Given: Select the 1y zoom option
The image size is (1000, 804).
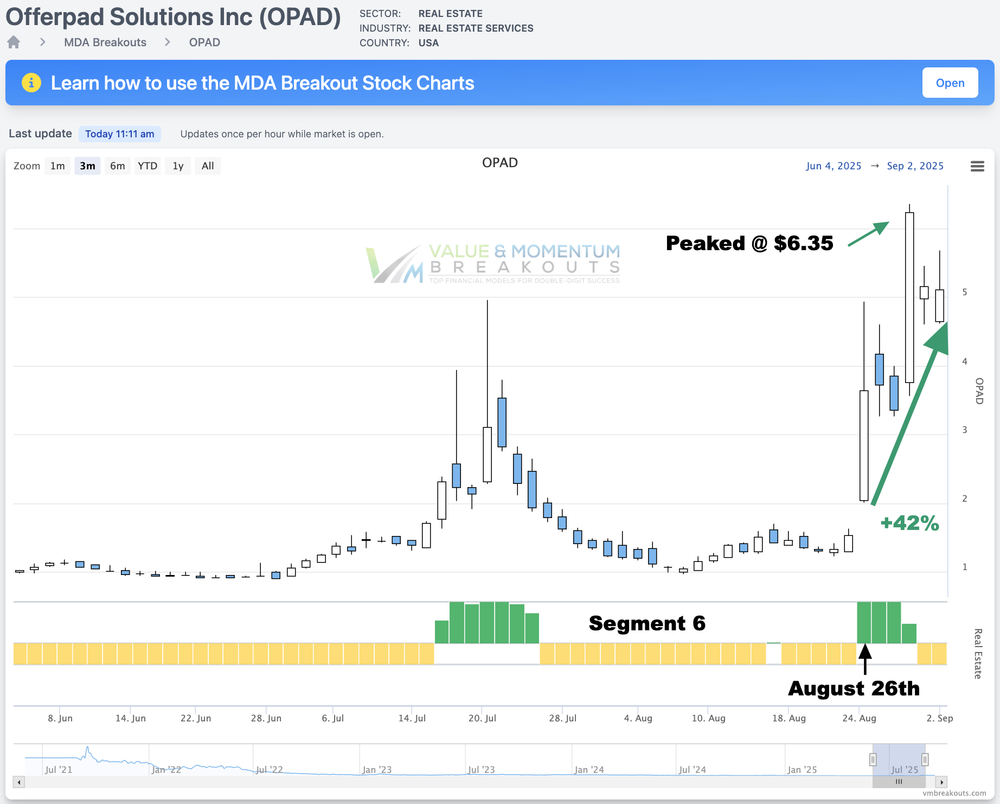Looking at the screenshot, I should 178,166.
